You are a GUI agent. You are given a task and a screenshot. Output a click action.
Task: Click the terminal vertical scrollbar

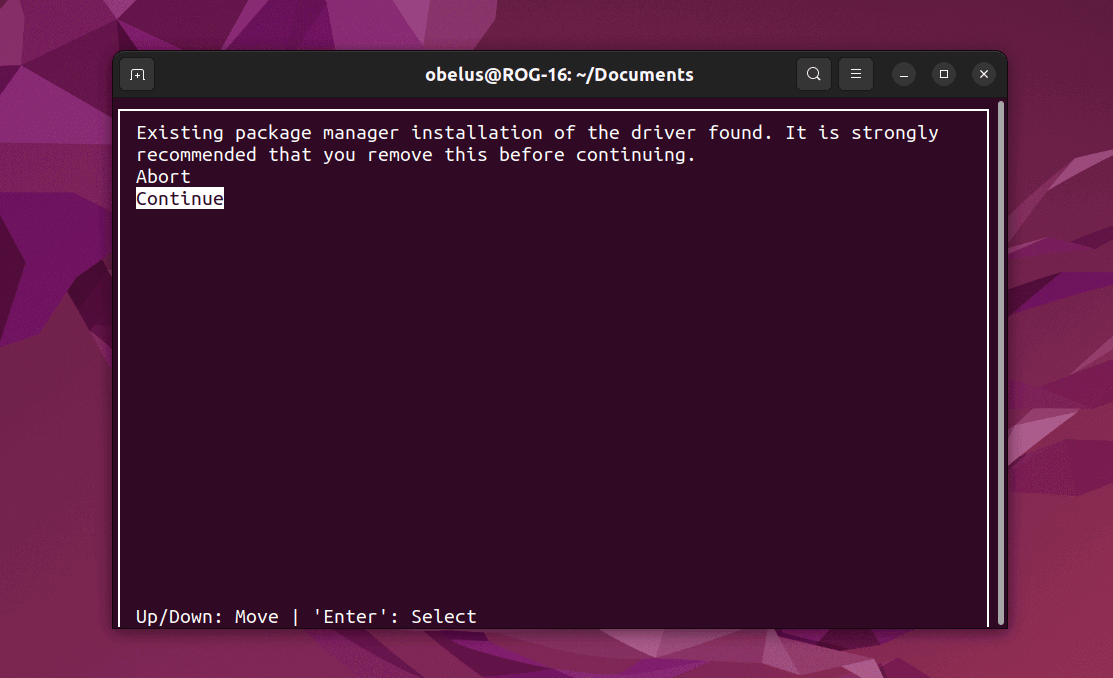click(x=1001, y=362)
